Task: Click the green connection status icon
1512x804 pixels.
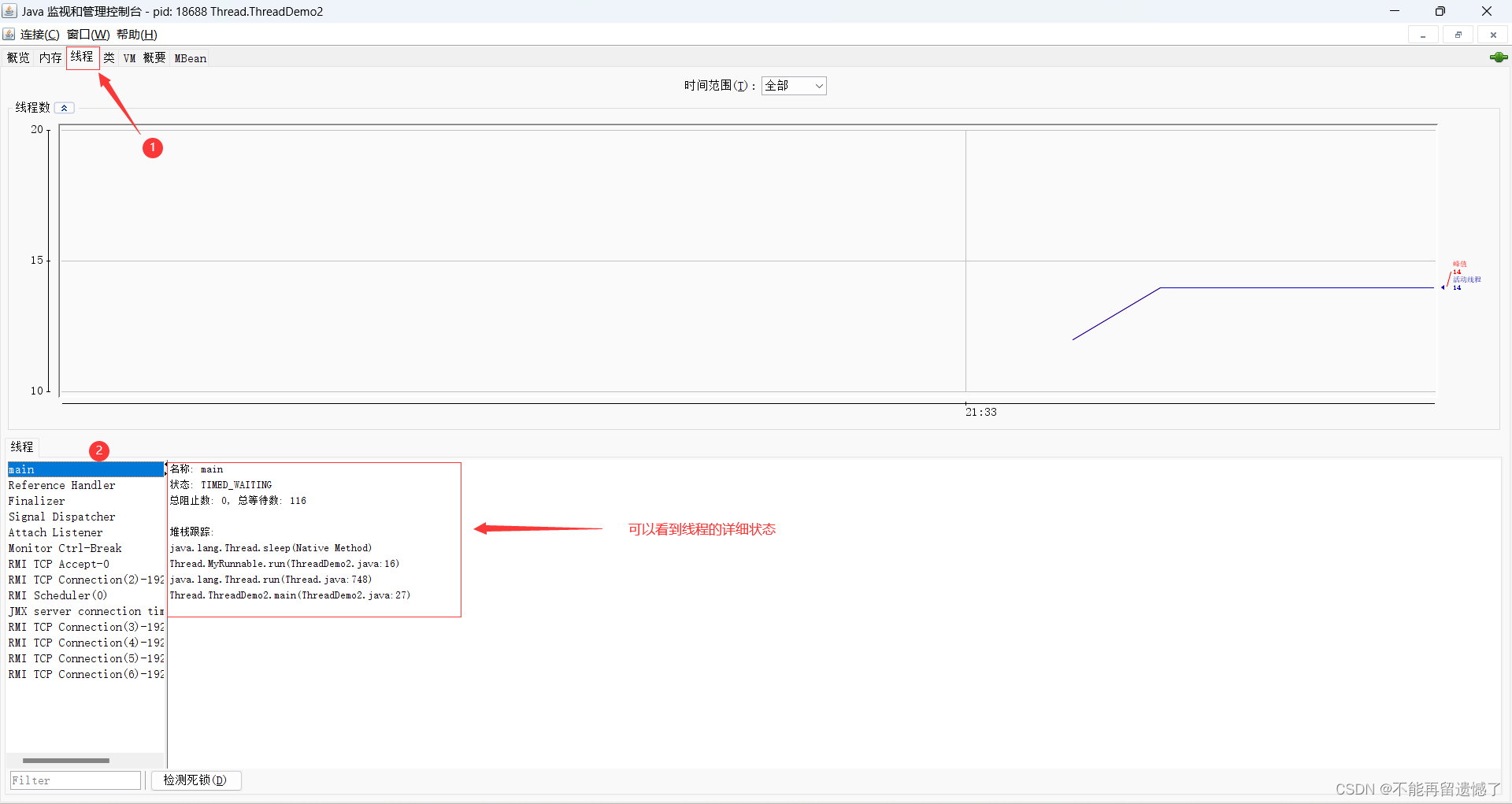Action: [1499, 57]
